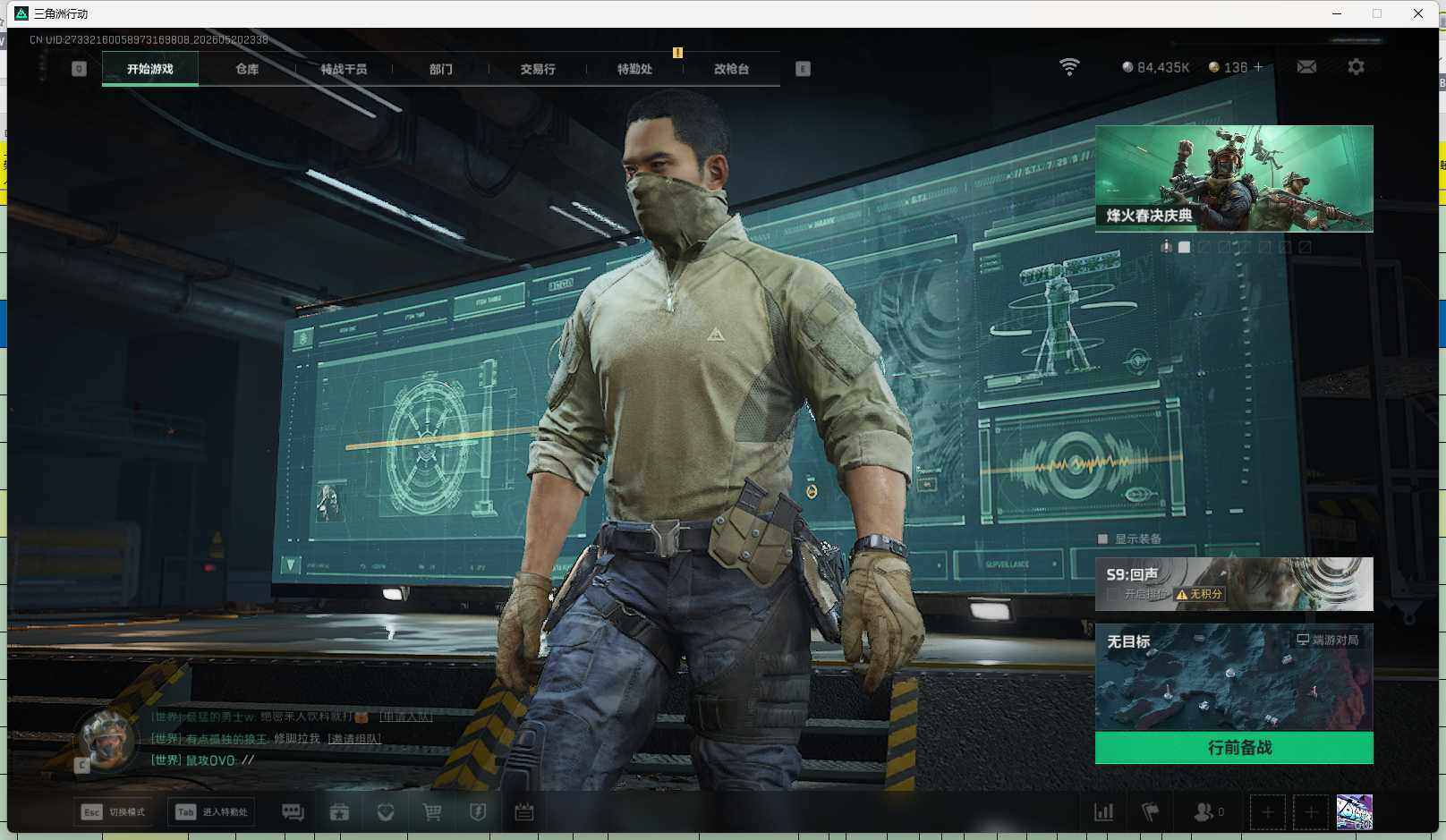
Task: Toggle the 开启排位 ranked checkbox
Action: pyautogui.click(x=1112, y=594)
